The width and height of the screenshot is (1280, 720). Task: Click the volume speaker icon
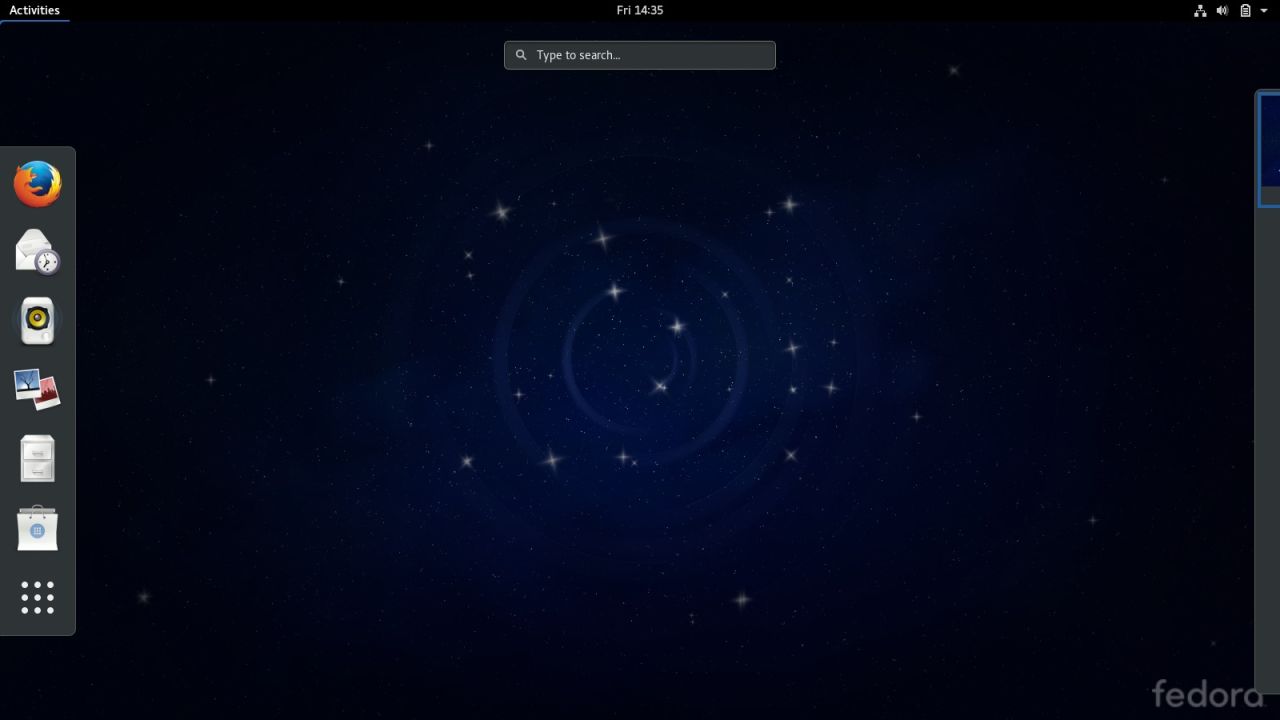[x=1222, y=10]
